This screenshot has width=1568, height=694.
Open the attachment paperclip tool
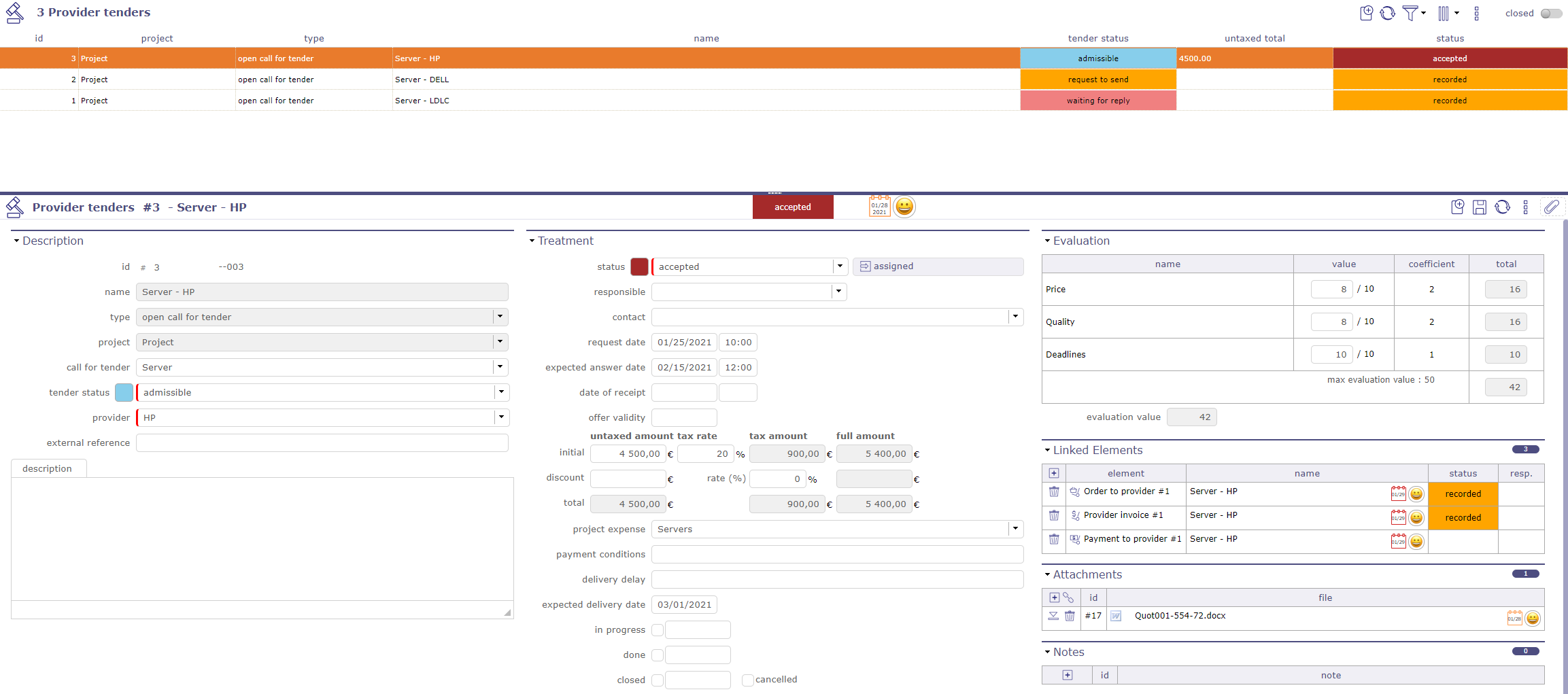[x=1553, y=207]
